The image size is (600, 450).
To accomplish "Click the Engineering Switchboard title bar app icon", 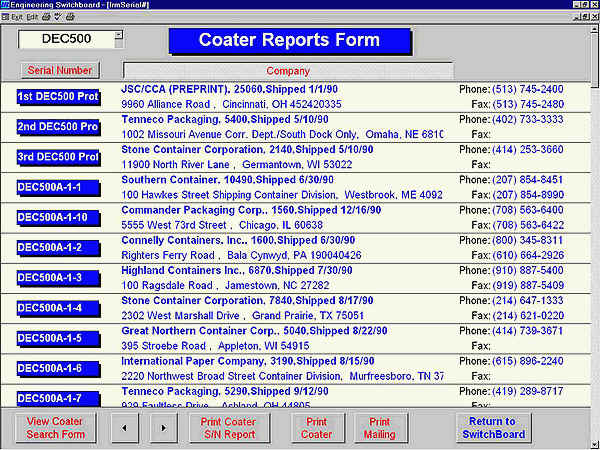I will click(5, 5).
